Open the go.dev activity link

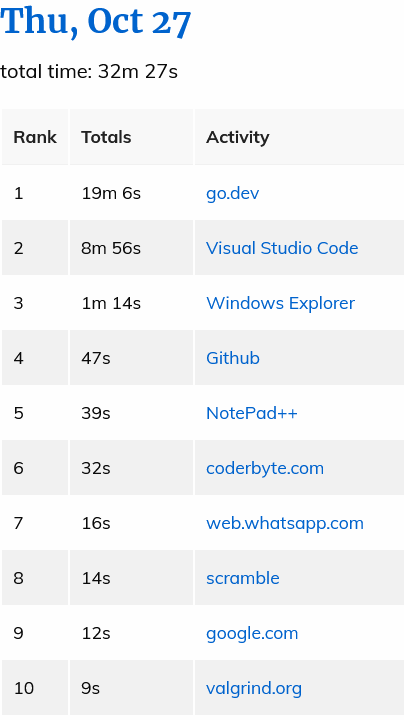[x=232, y=193]
